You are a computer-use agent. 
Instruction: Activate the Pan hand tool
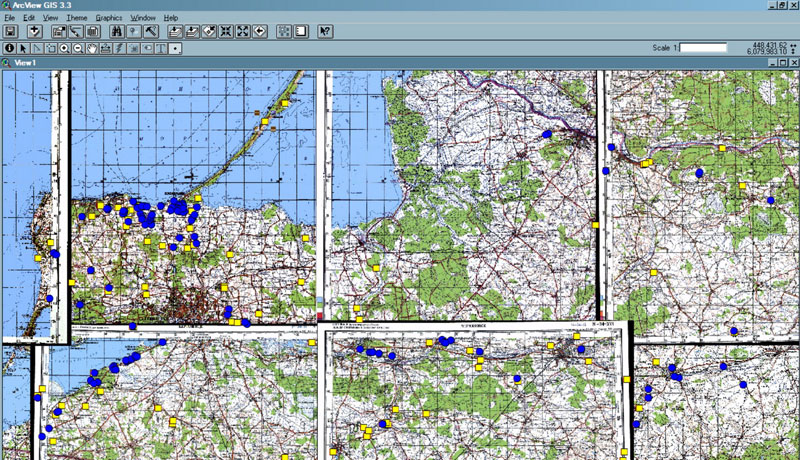pos(91,47)
